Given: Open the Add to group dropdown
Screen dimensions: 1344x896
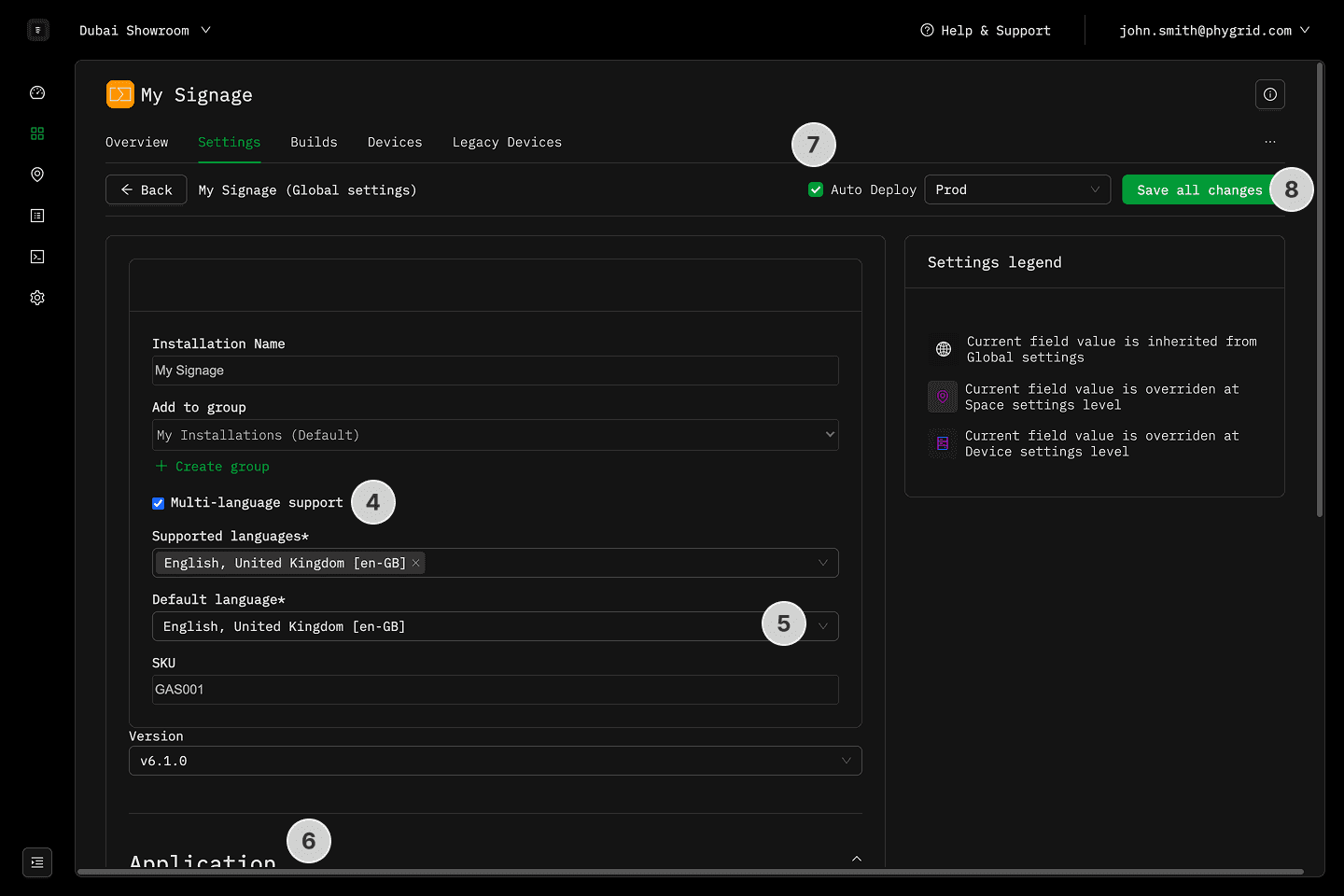Looking at the screenshot, I should 496,435.
